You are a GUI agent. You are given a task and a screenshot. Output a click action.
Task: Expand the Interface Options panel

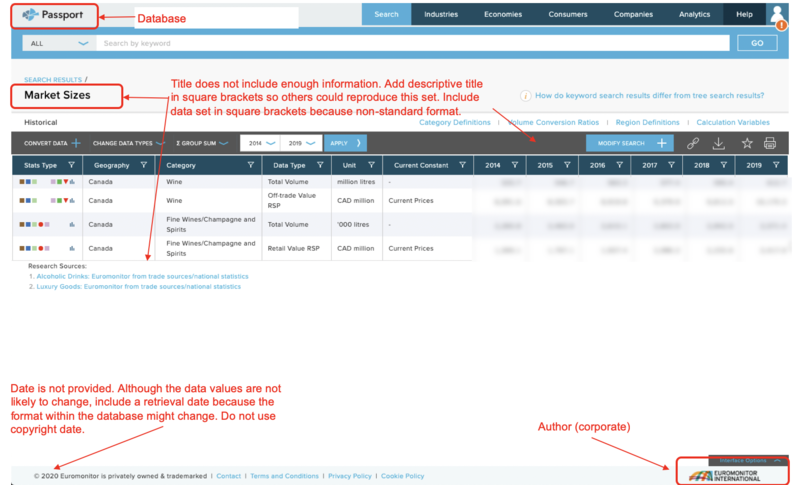[749, 461]
